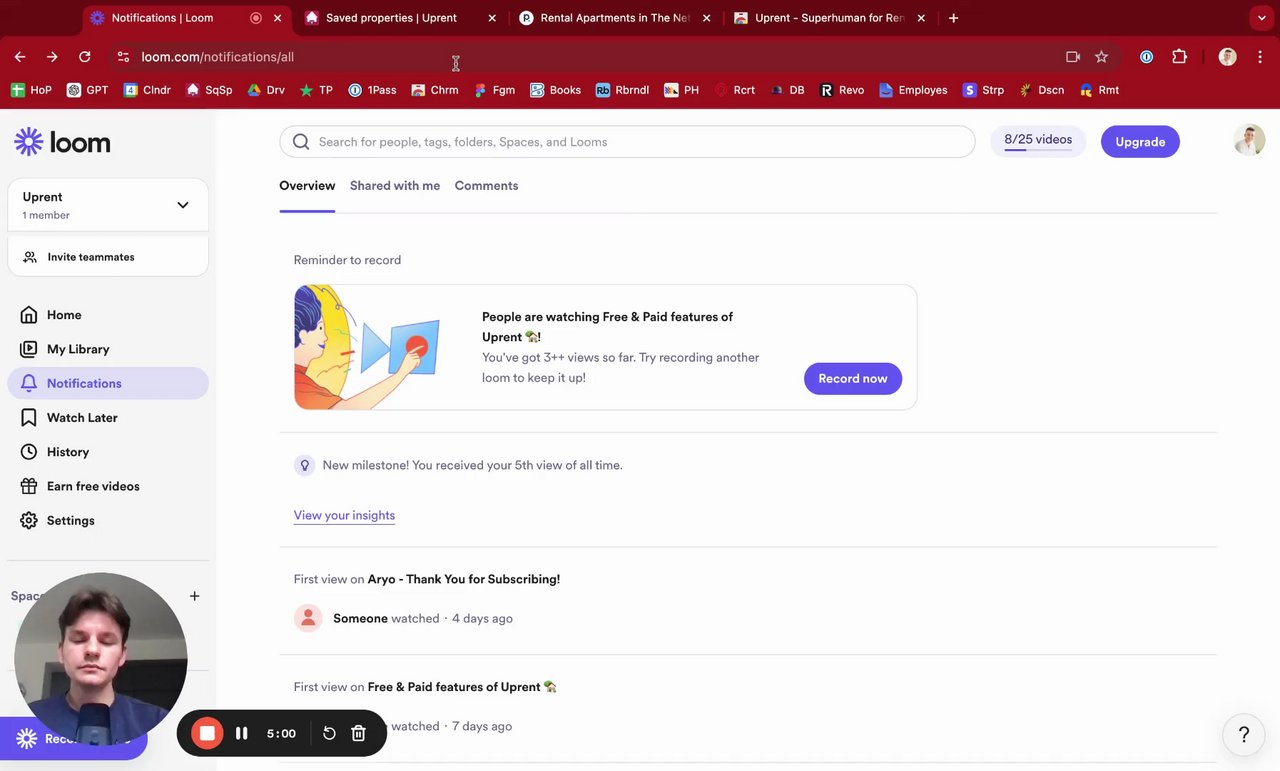Open Strp bookmark

[983, 90]
